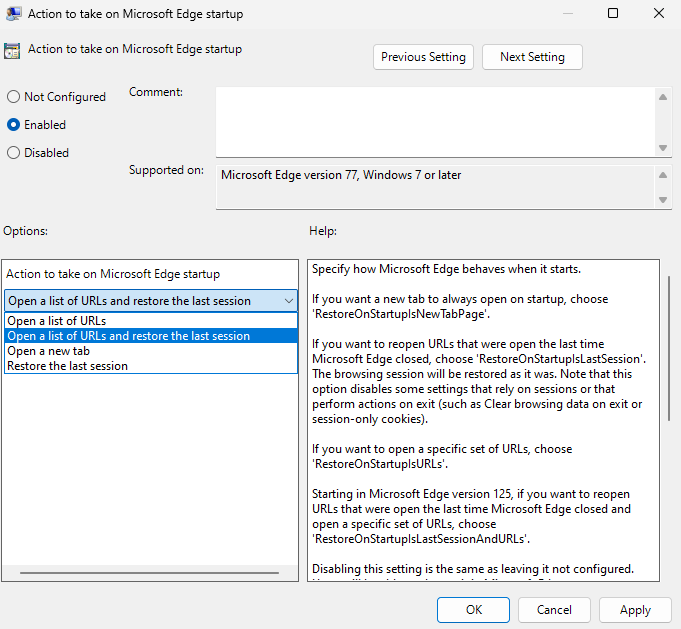Screen dimensions: 681x629
Task: Click the Comment box scroll down arrow
Action: pyautogui.click(x=663, y=148)
